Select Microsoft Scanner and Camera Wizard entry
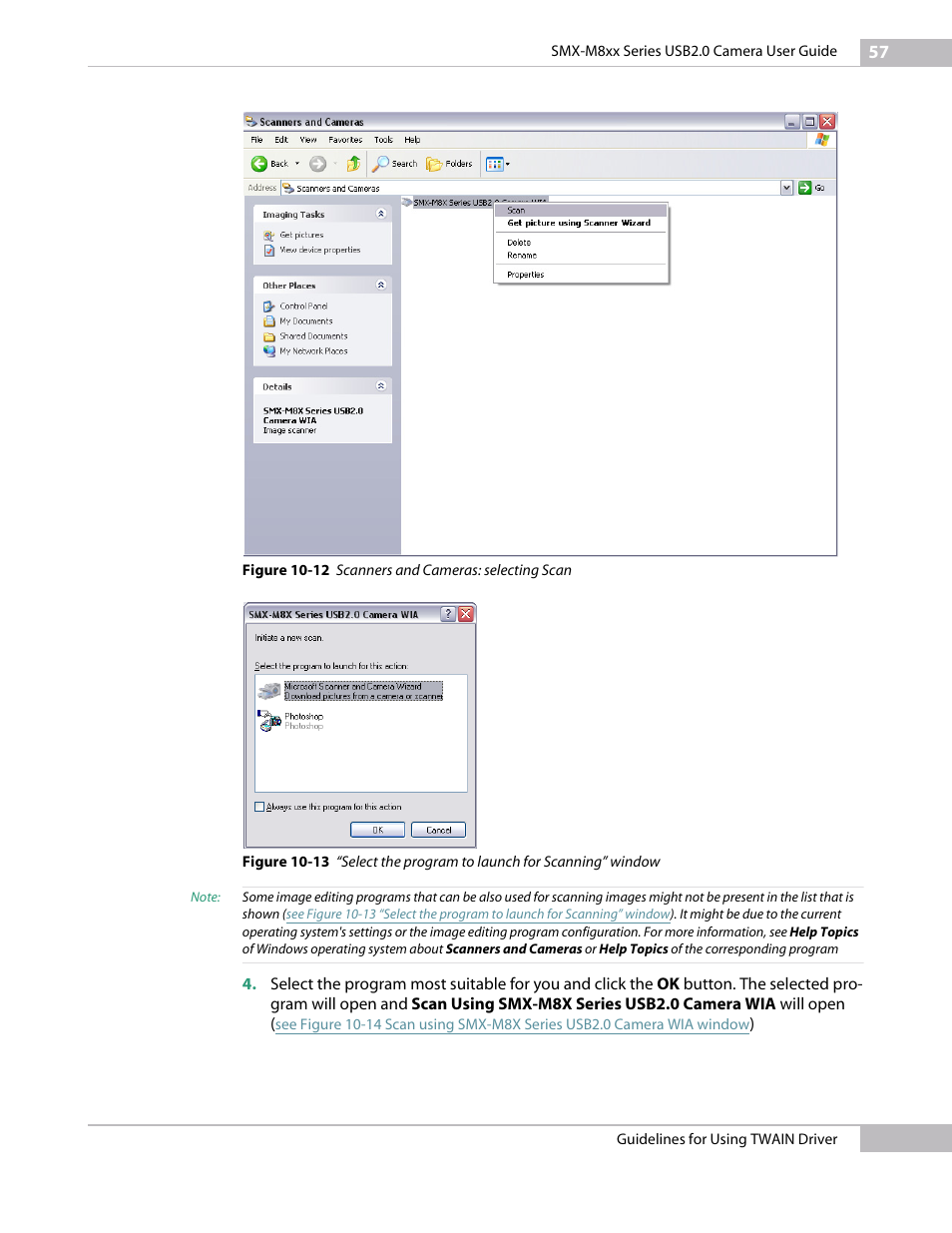The height and width of the screenshot is (1233, 952). 363,691
